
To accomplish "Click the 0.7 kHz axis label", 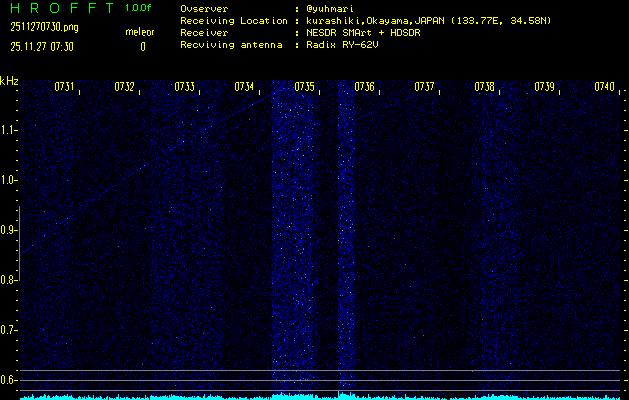I will (x=8, y=330).
